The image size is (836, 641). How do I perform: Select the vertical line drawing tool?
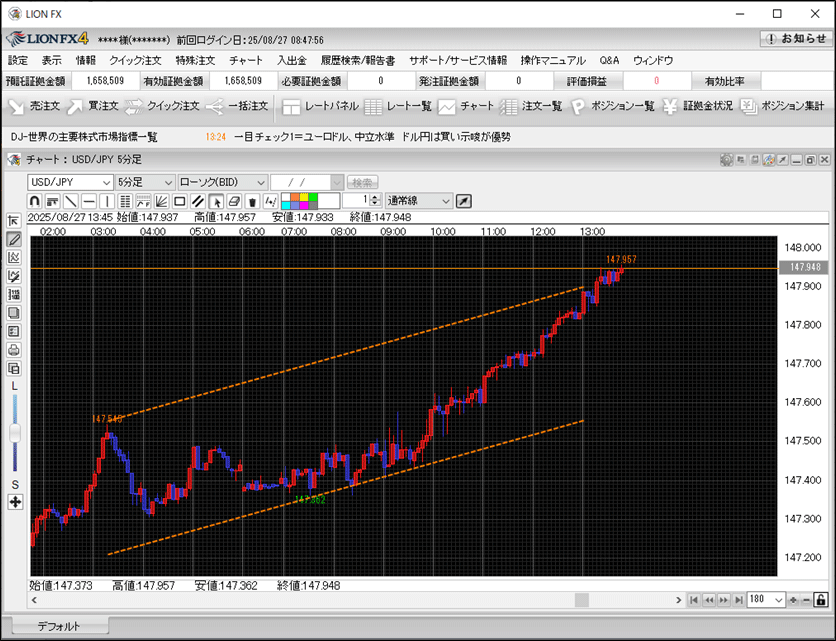click(107, 201)
